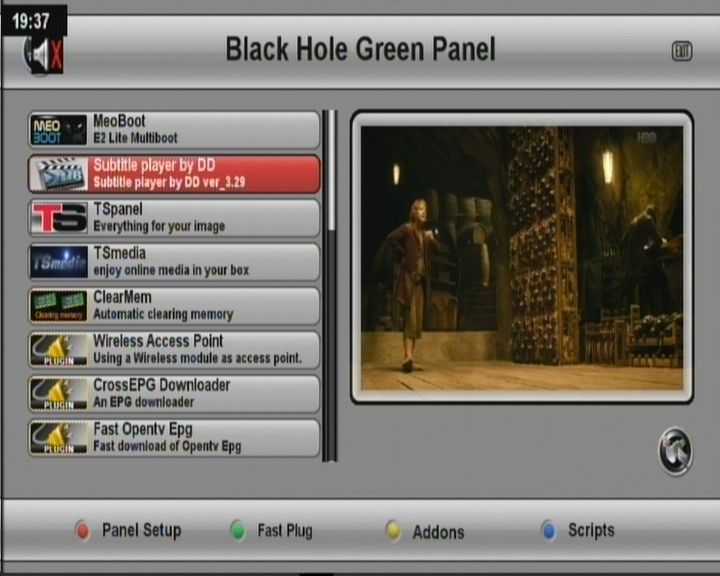720x576 pixels.
Task: Click 'Subtitle player by DD ver_3.29' text
Action: pyautogui.click(x=169, y=182)
